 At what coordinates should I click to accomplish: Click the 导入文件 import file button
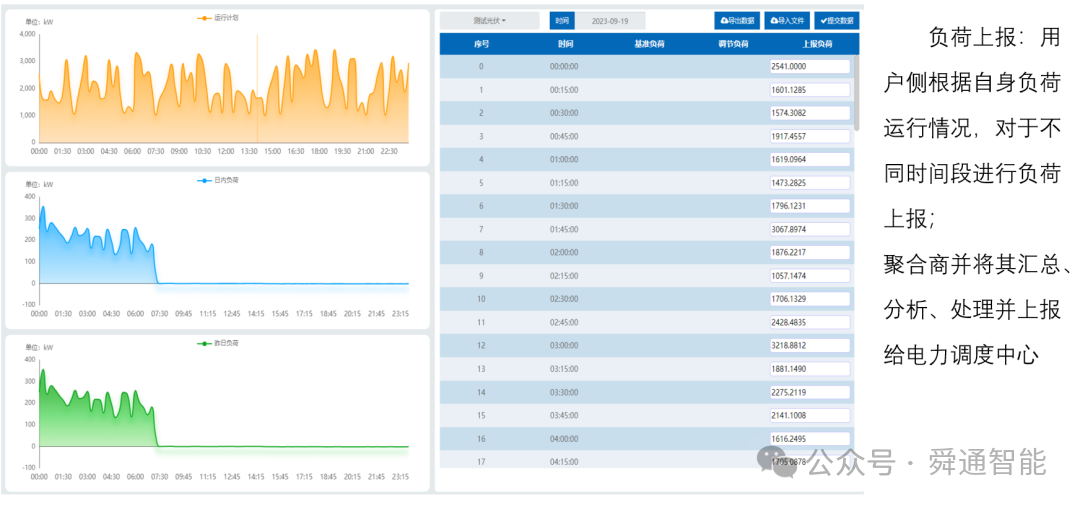(x=787, y=21)
